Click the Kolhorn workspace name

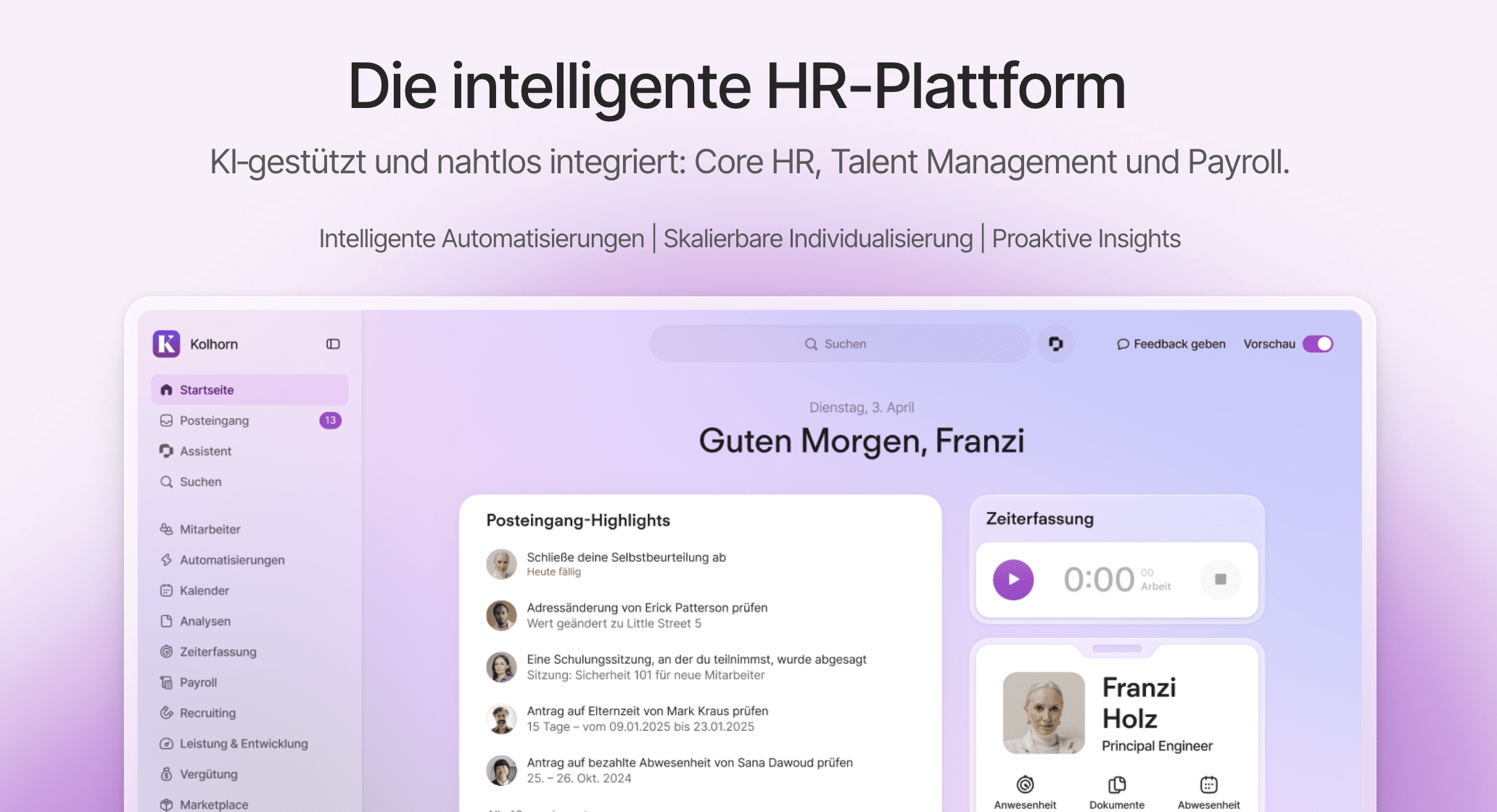(x=214, y=344)
